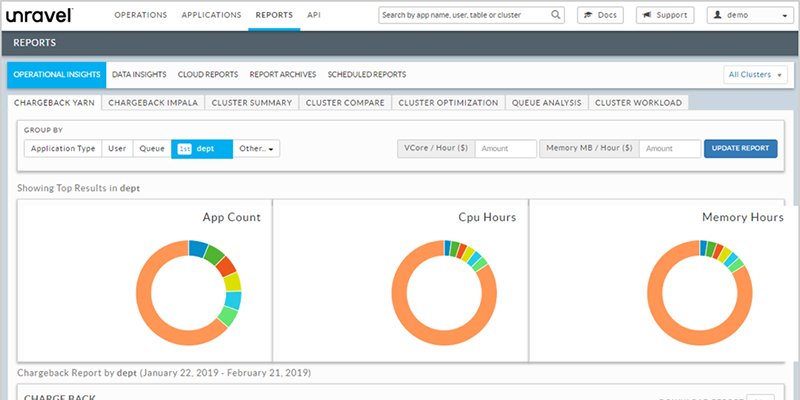The width and height of the screenshot is (800, 400).
Task: Click the Cpu Hours chart title
Action: 487,217
